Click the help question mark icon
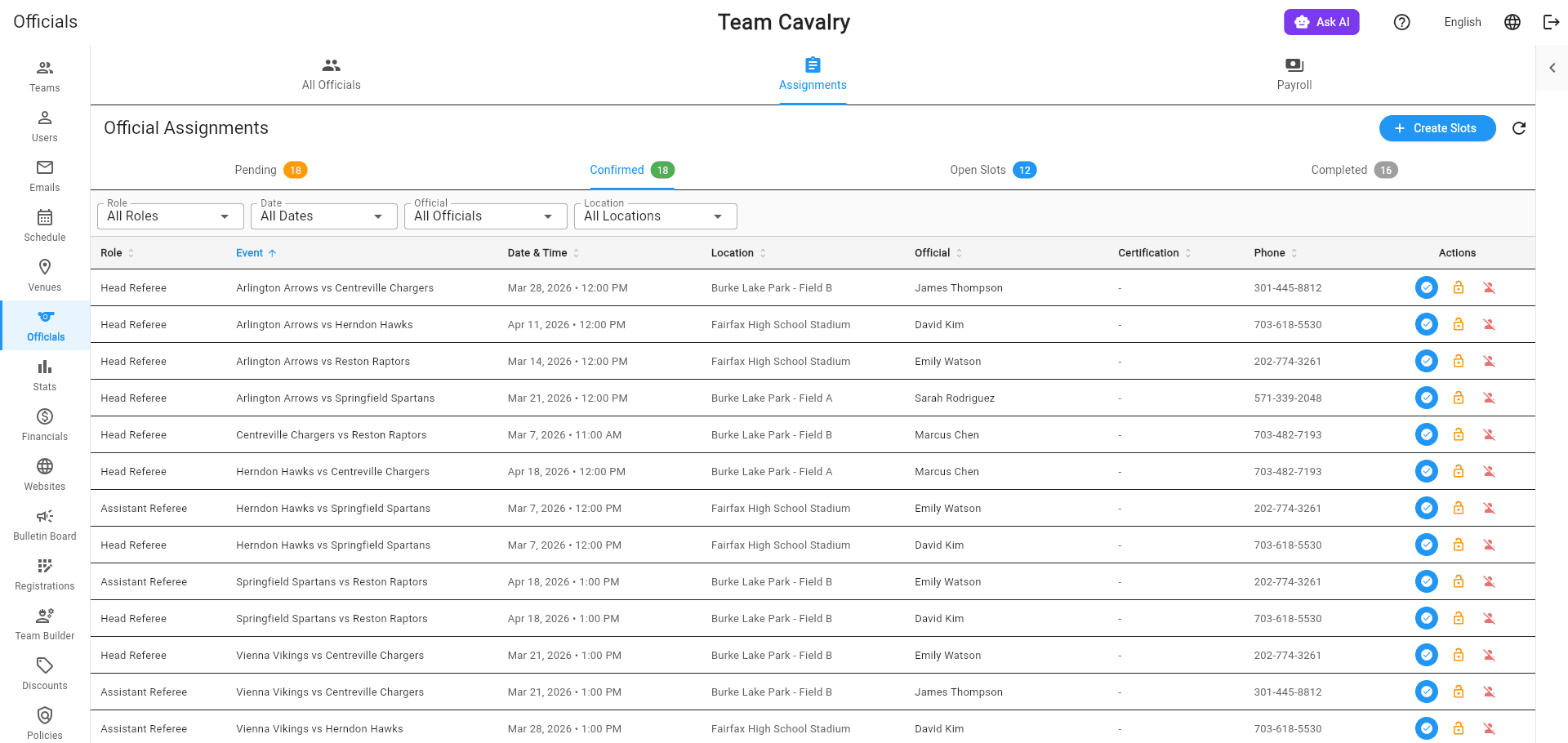Viewport: 1568px width, 743px height. pos(1402,22)
